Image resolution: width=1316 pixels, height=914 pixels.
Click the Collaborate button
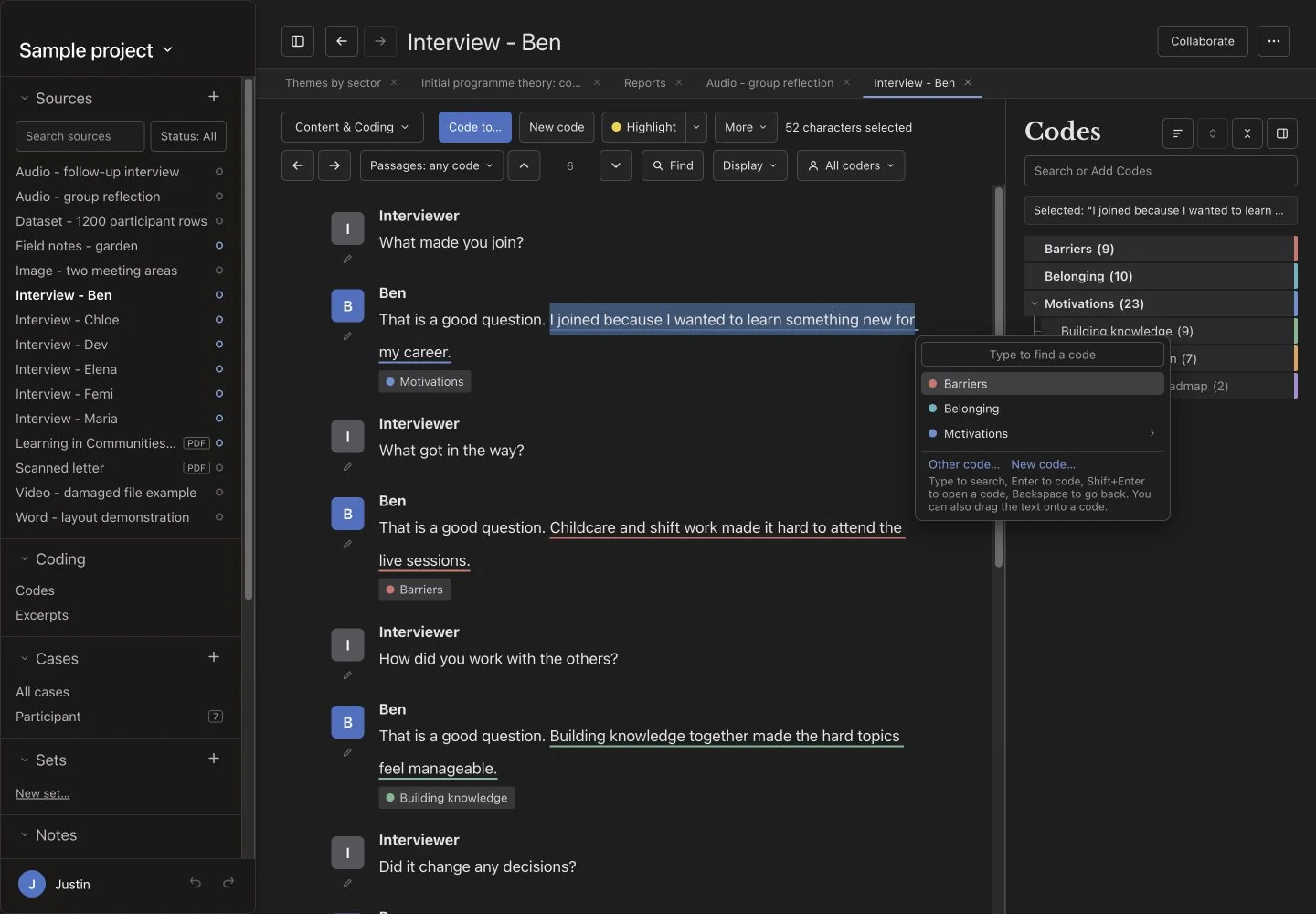(1203, 41)
